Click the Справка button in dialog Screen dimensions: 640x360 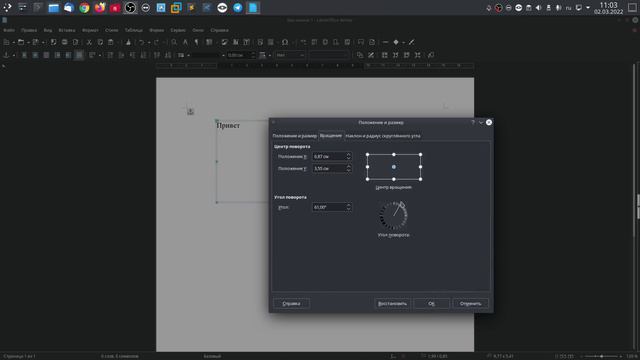291,304
